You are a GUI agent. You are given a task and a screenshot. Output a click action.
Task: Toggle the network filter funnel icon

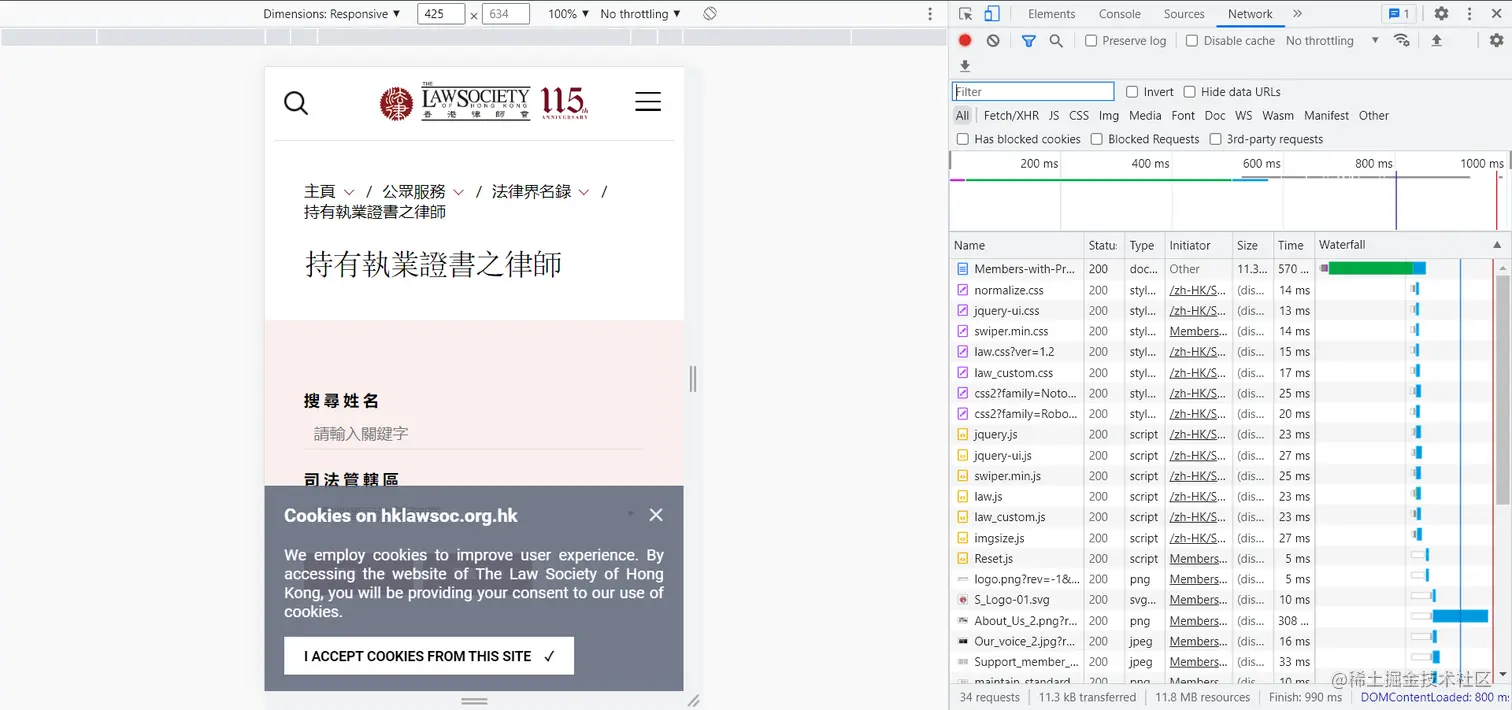1029,41
